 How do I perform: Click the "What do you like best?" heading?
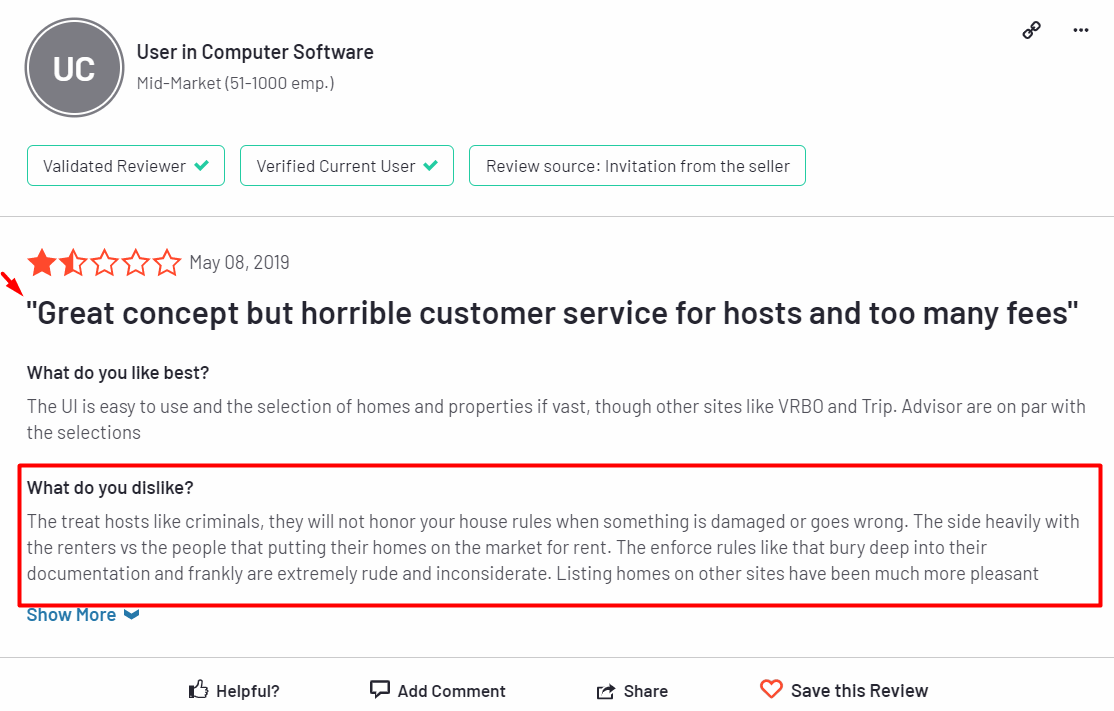[x=118, y=373]
